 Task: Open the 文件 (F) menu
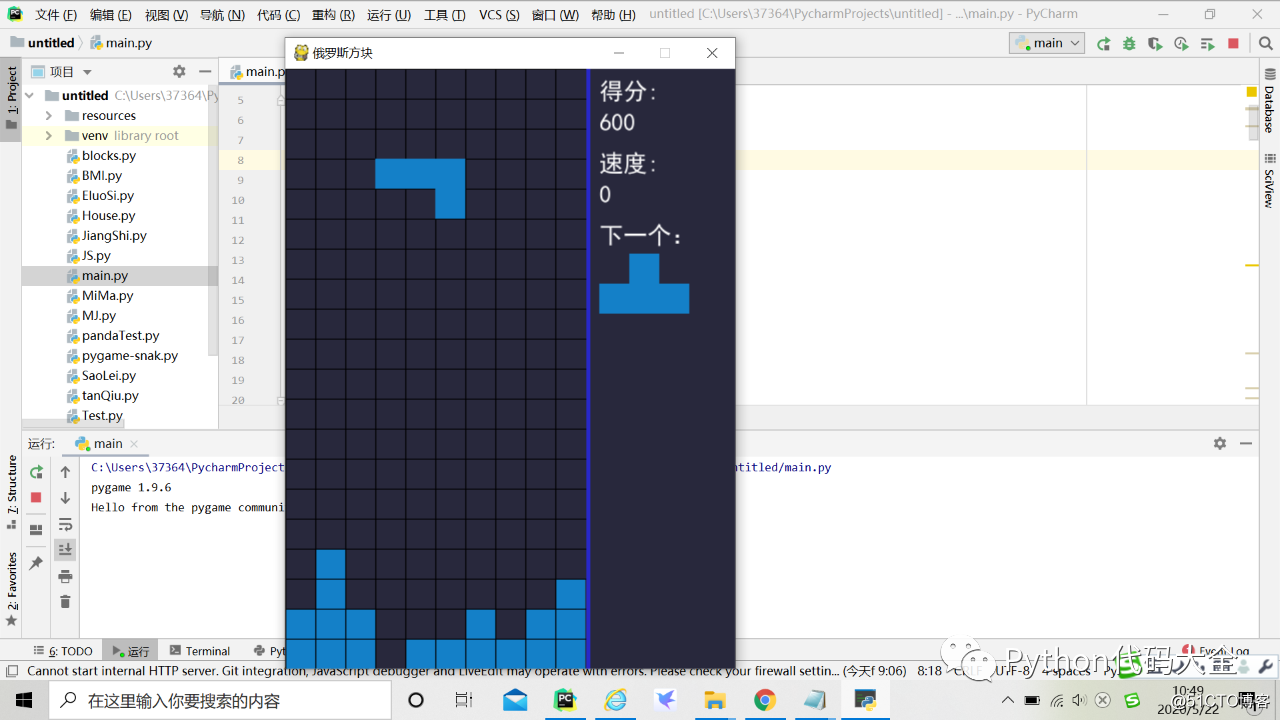[56, 15]
